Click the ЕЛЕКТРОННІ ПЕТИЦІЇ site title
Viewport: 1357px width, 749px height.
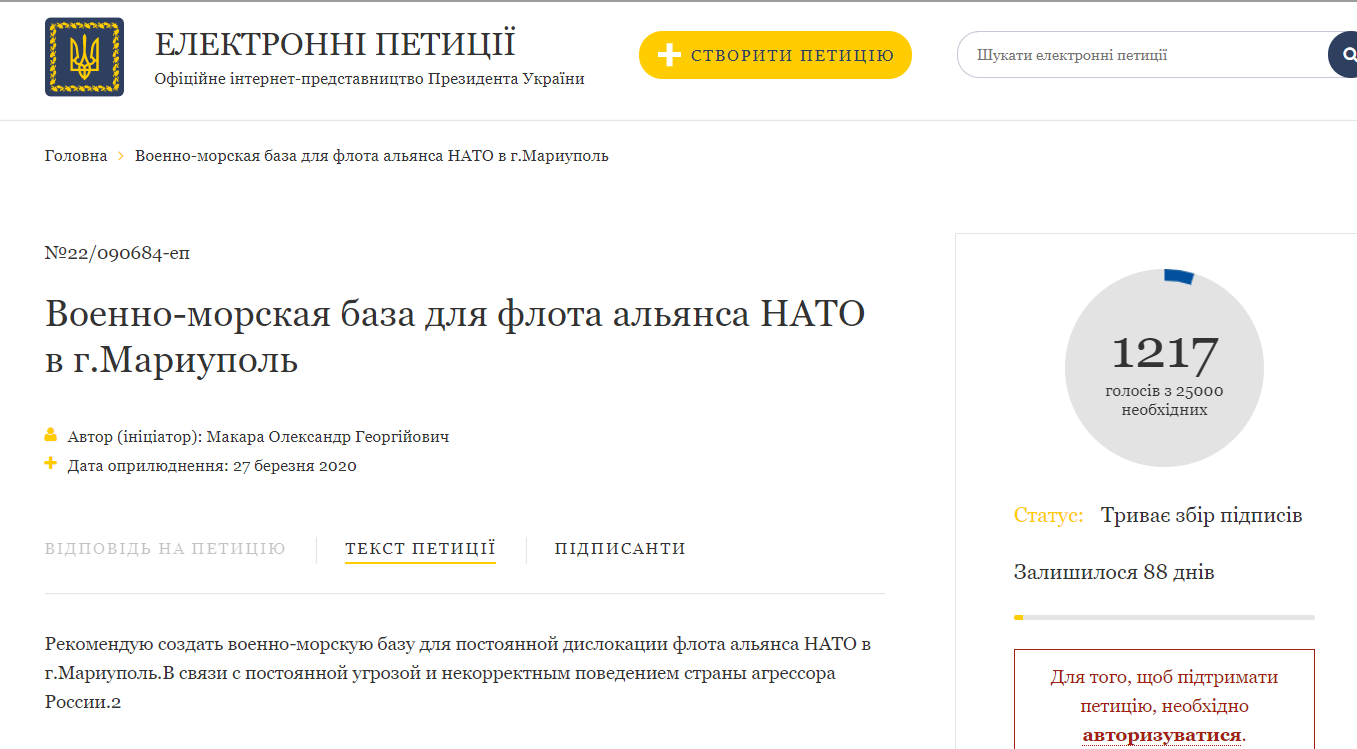(x=335, y=45)
